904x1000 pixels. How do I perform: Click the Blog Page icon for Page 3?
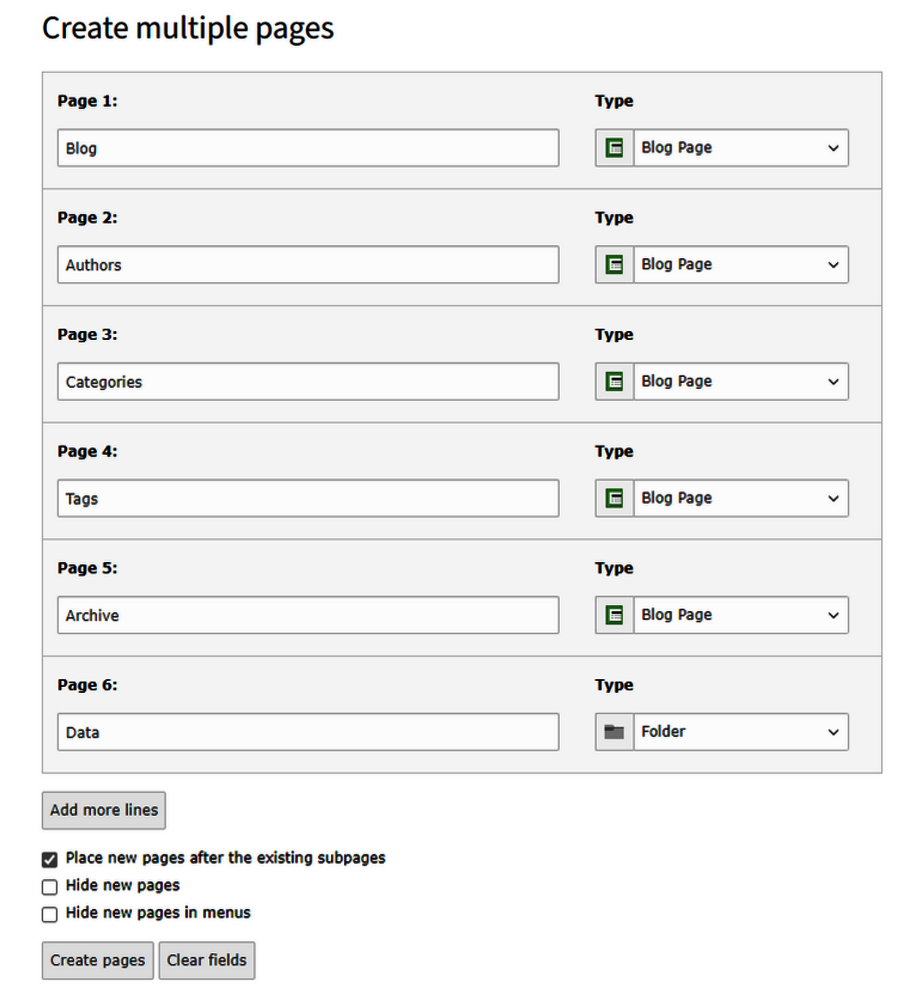click(614, 381)
